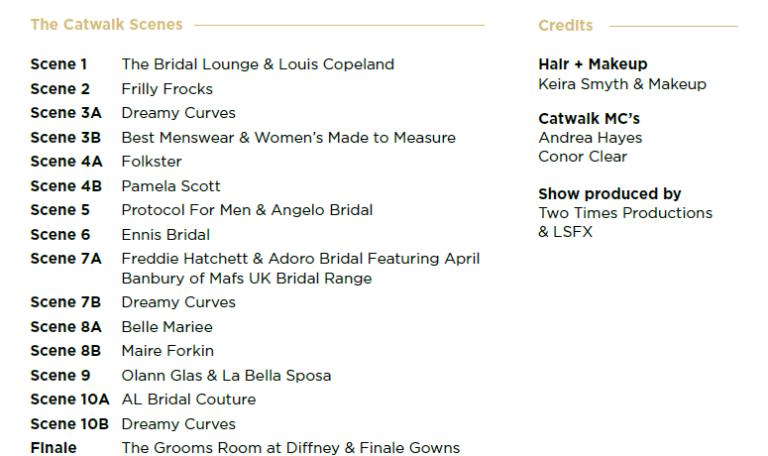
Task: Click 'Keira Smyth & Makeup' credit
Action: (x=622, y=84)
